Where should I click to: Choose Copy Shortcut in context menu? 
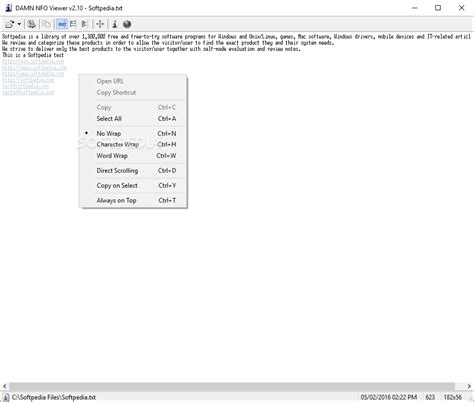(133, 92)
